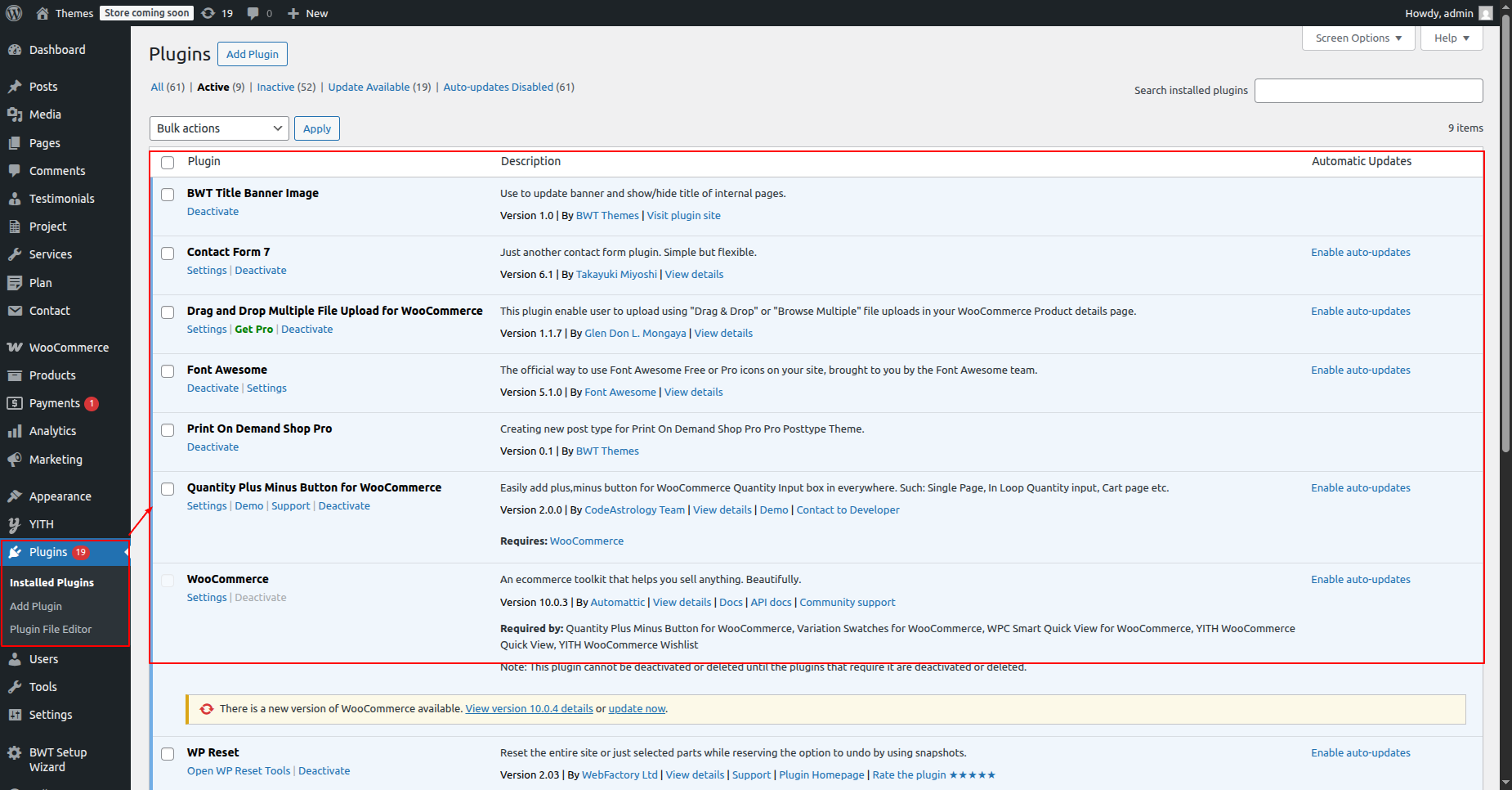Click the Analytics bar chart icon
Viewport: 1512px width, 790px height.
[x=15, y=431]
